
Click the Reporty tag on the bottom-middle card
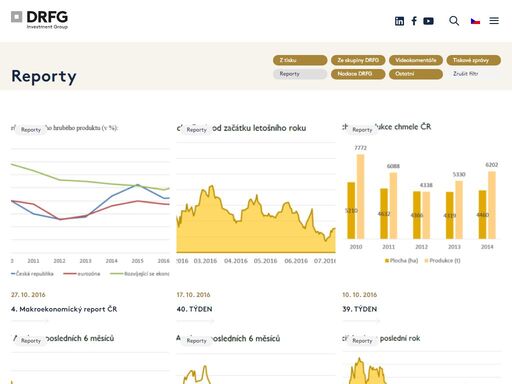tap(197, 341)
